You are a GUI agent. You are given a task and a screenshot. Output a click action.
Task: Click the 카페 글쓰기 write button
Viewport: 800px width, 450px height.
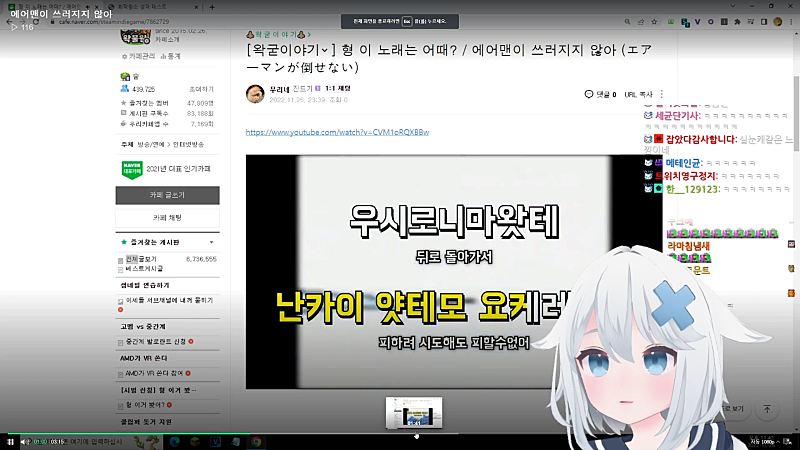167,195
